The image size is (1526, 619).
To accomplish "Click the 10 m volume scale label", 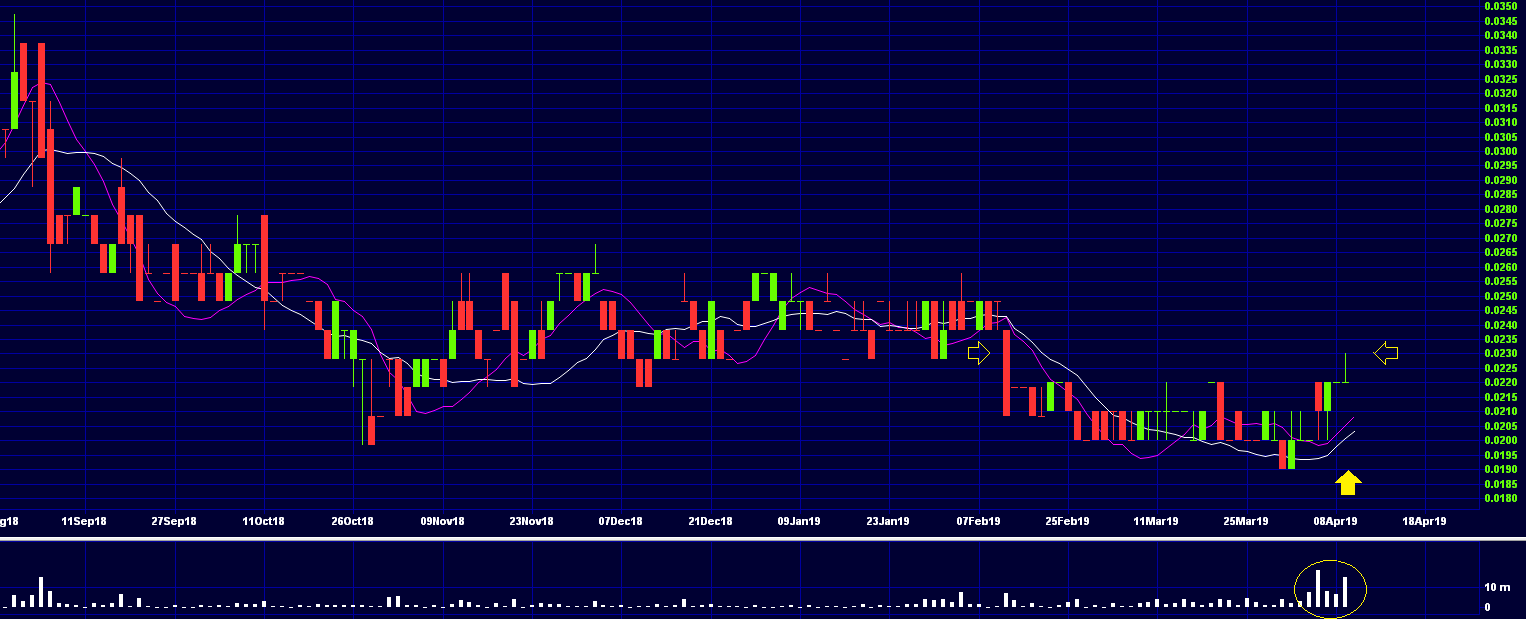I will point(1496,587).
